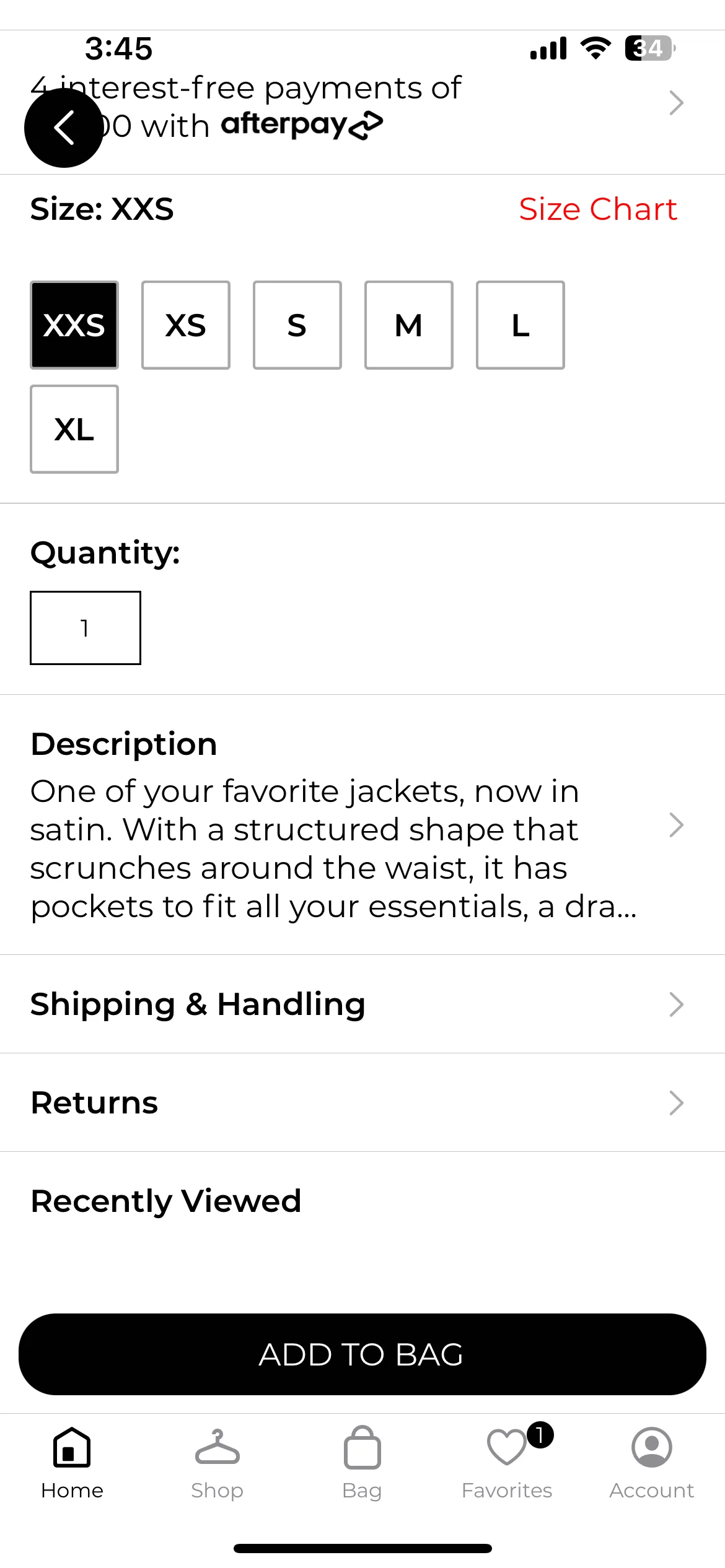Open the Shop hanger icon

217,1447
